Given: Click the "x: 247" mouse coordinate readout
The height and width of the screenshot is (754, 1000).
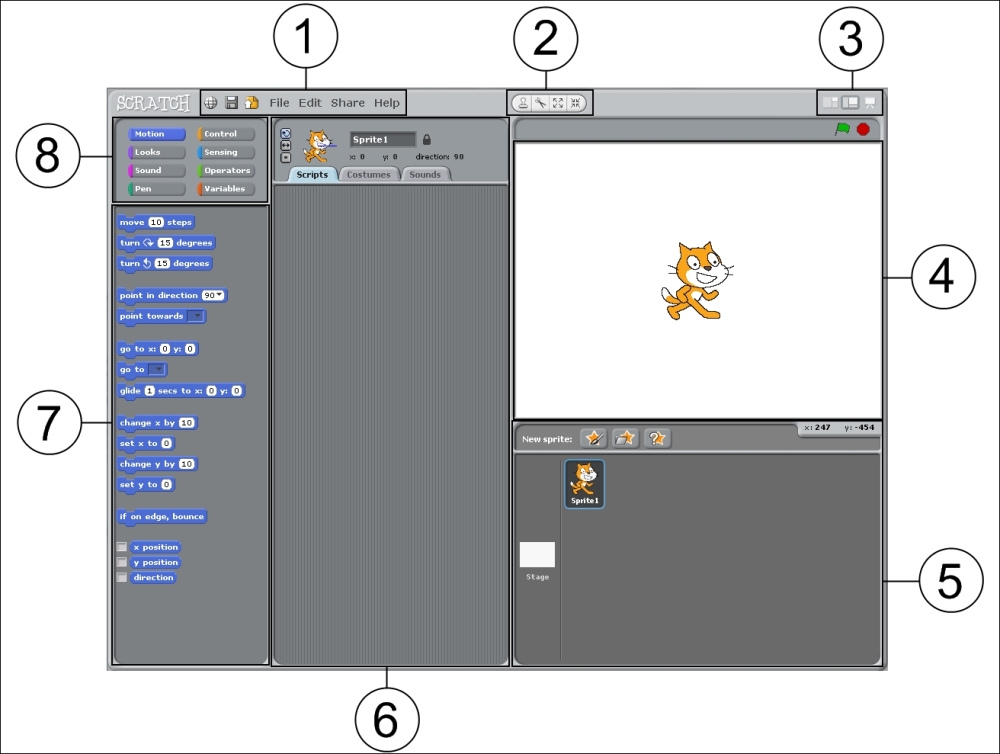Looking at the screenshot, I should [x=817, y=427].
